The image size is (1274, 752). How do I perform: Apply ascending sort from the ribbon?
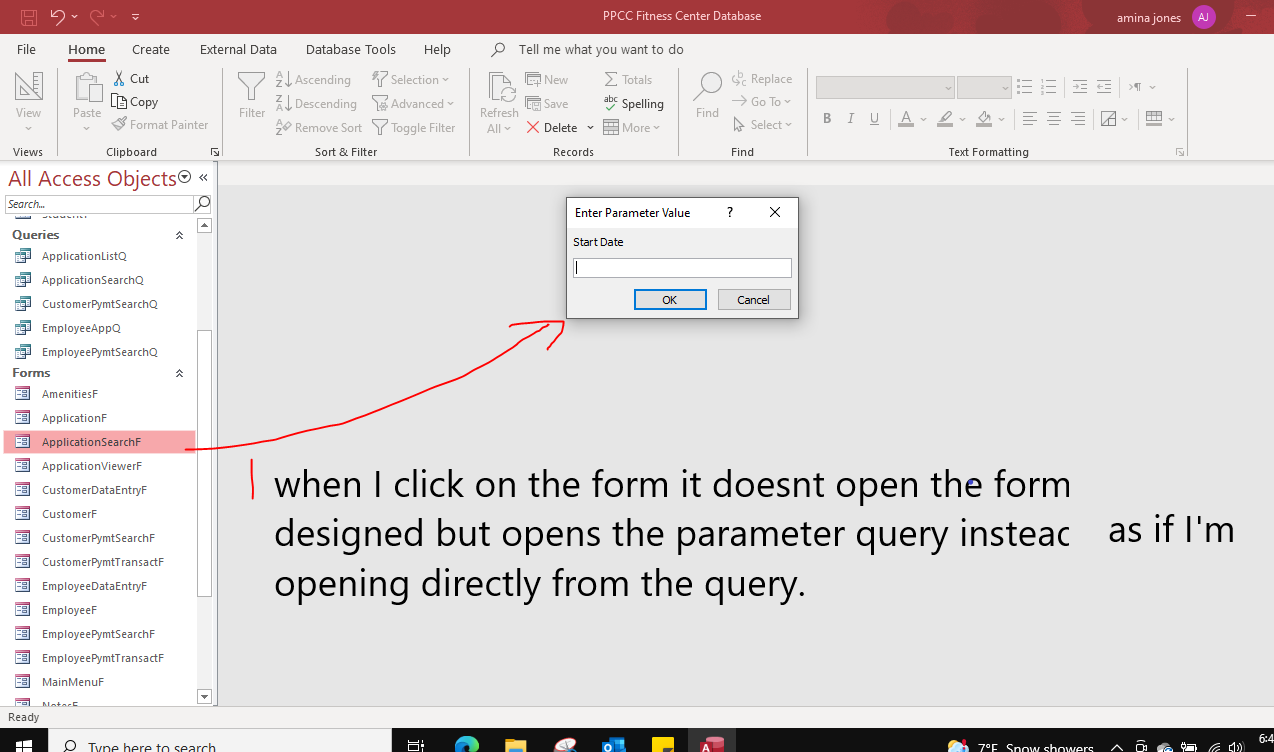[x=313, y=79]
